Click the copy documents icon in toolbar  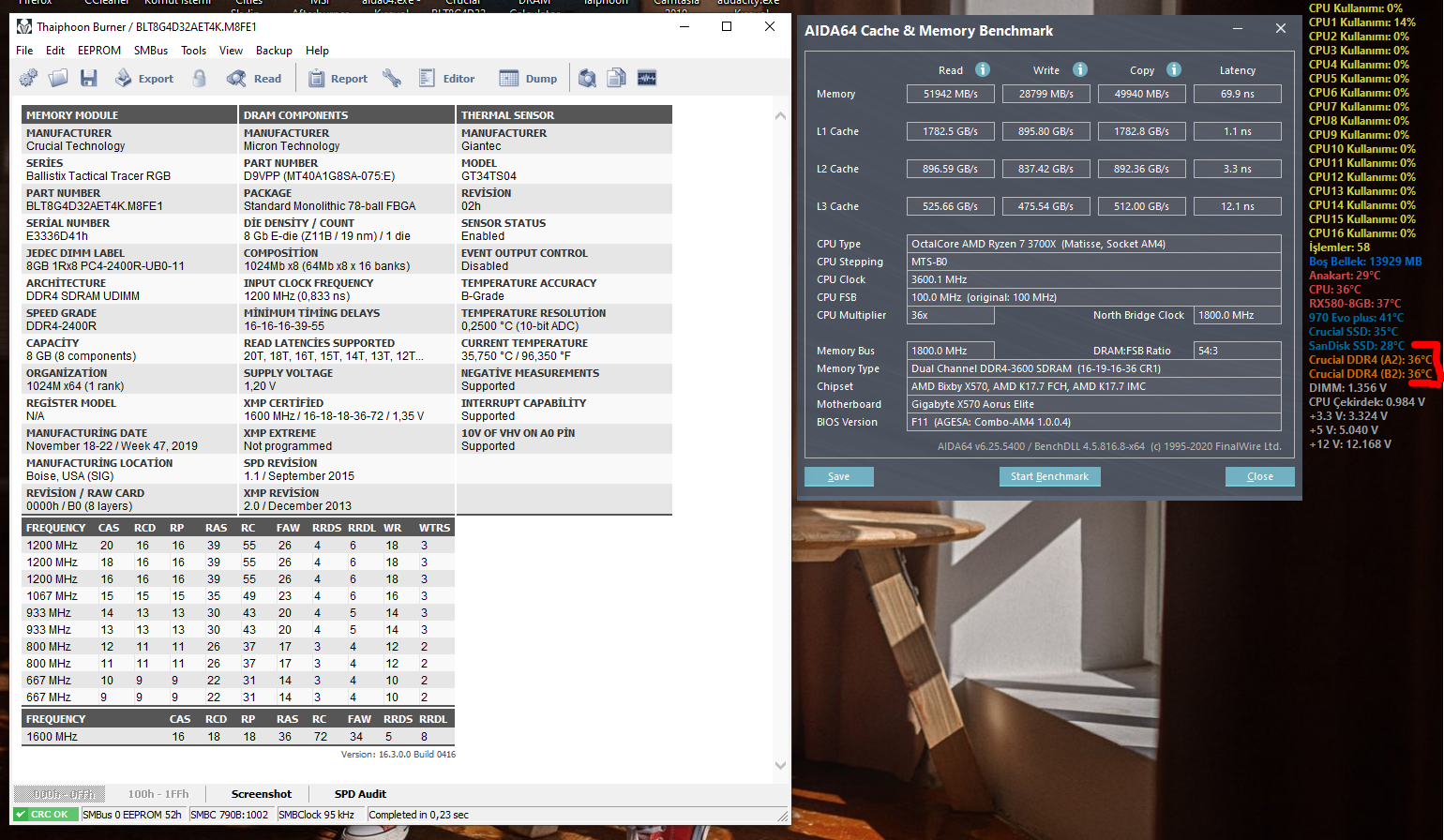(x=616, y=79)
